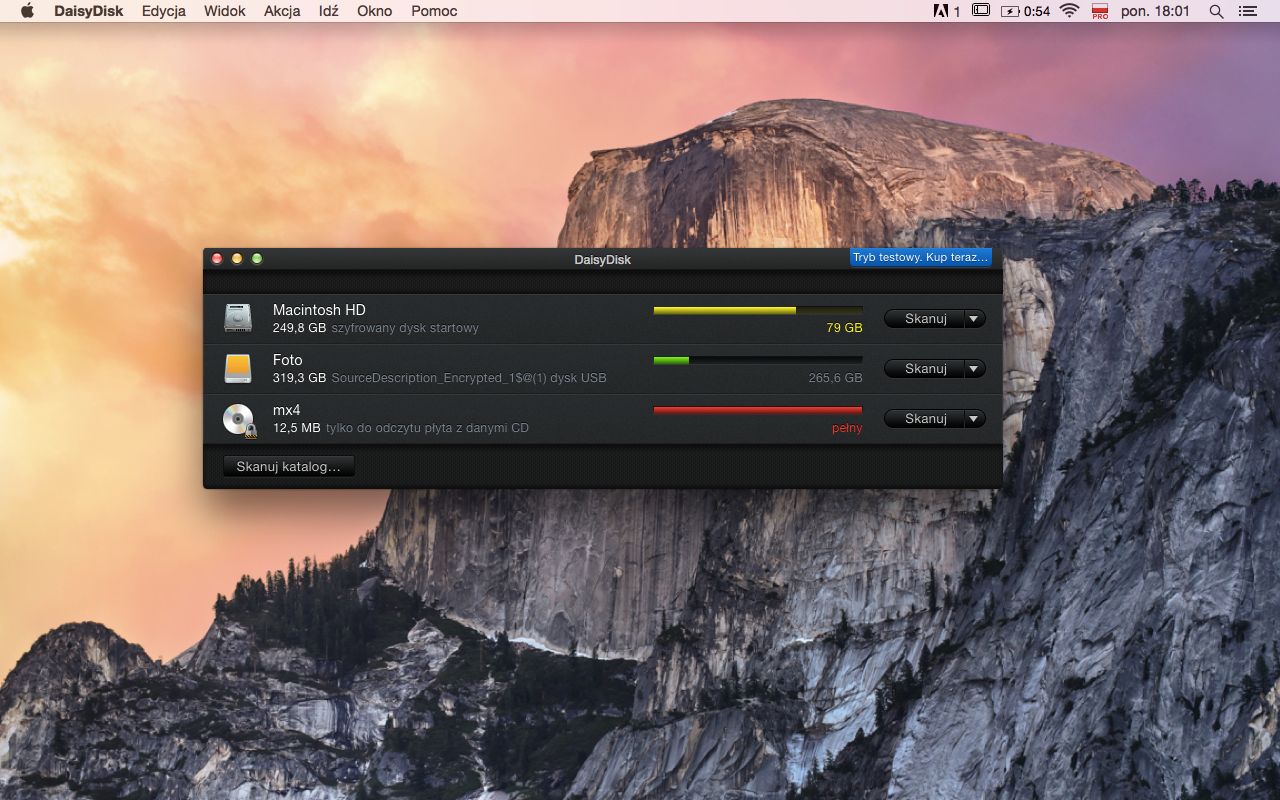Open Spotlight search magnifier
This screenshot has width=1280, height=800.
[1216, 11]
